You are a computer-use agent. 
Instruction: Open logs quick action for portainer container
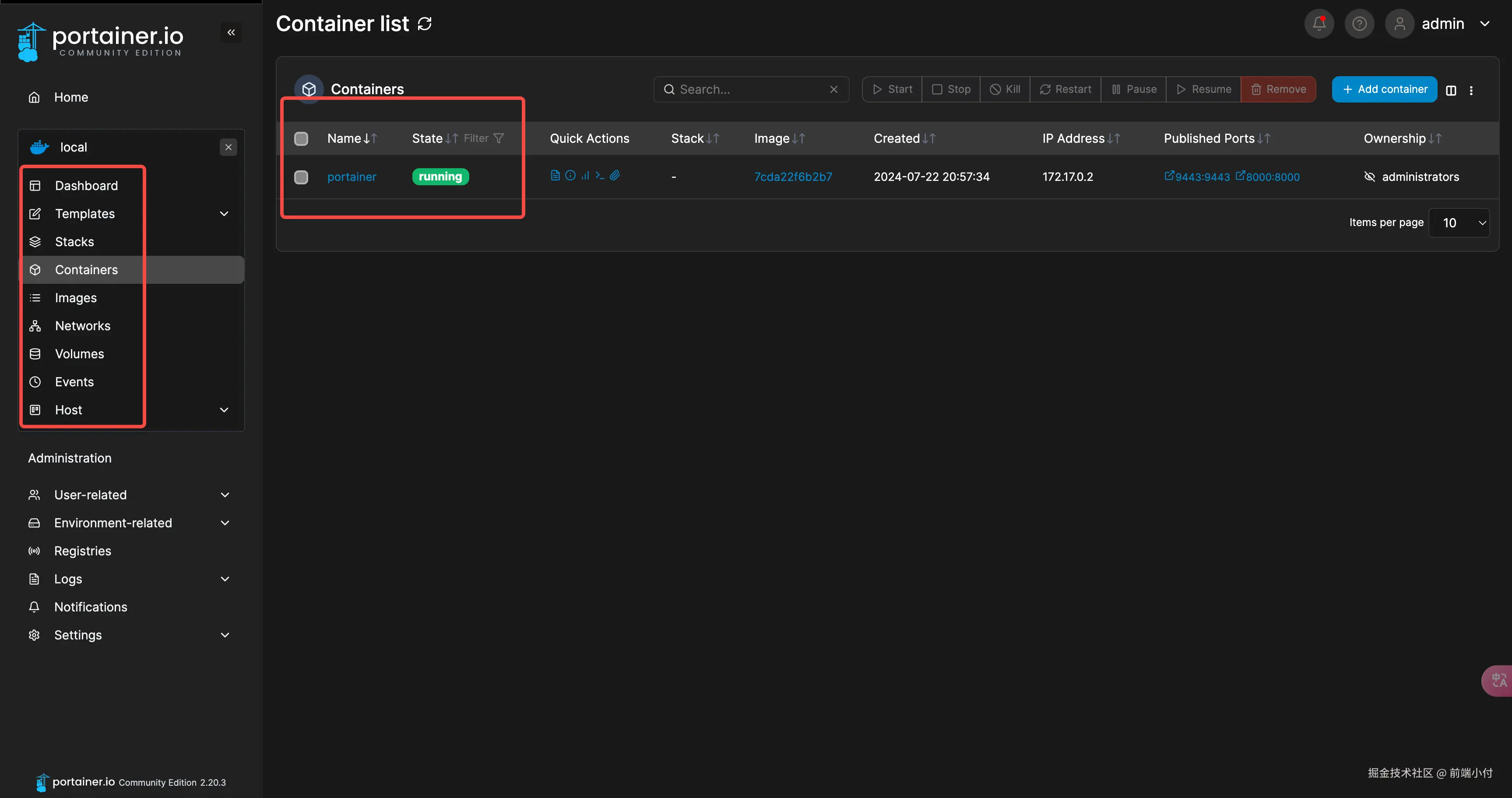(x=555, y=175)
